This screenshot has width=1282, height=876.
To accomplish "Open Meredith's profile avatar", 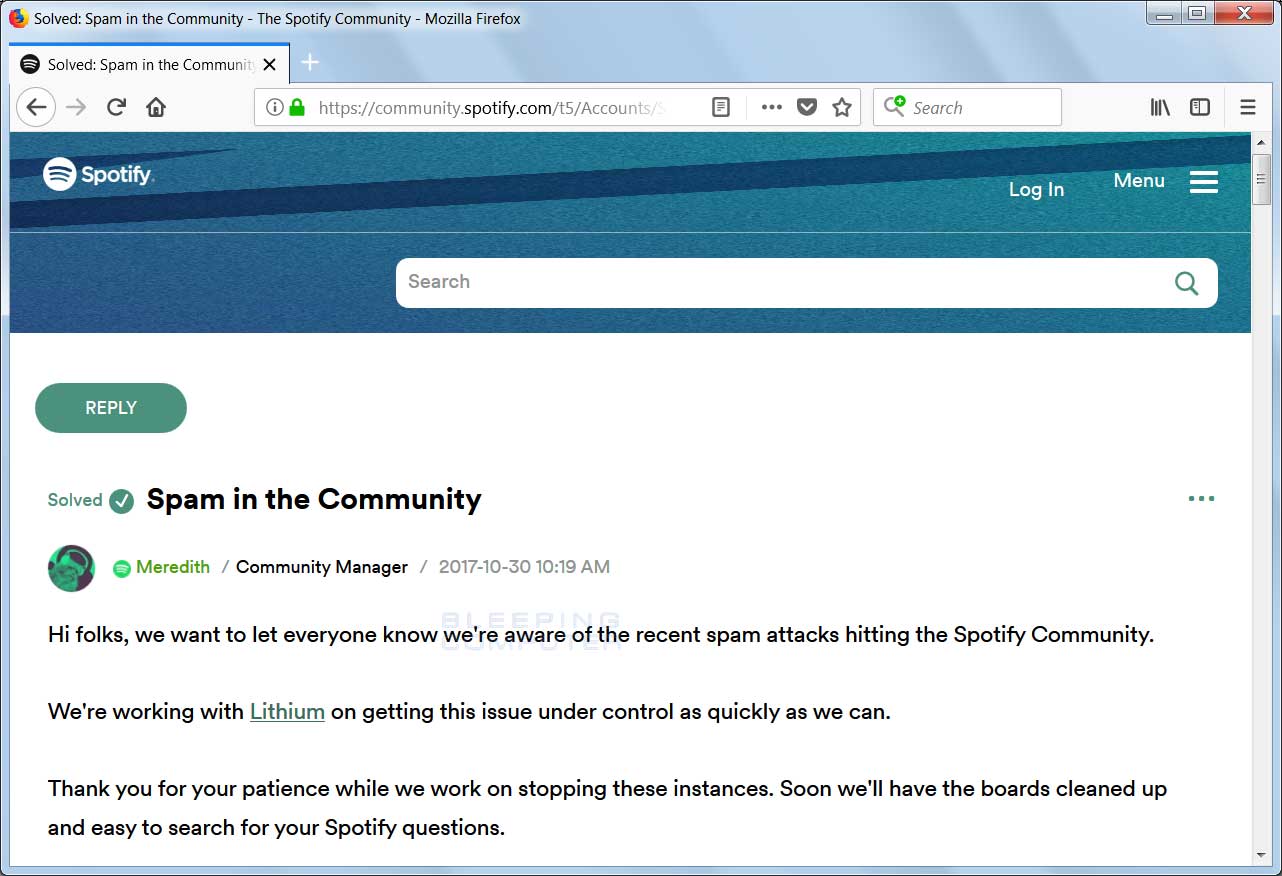I will [x=71, y=568].
